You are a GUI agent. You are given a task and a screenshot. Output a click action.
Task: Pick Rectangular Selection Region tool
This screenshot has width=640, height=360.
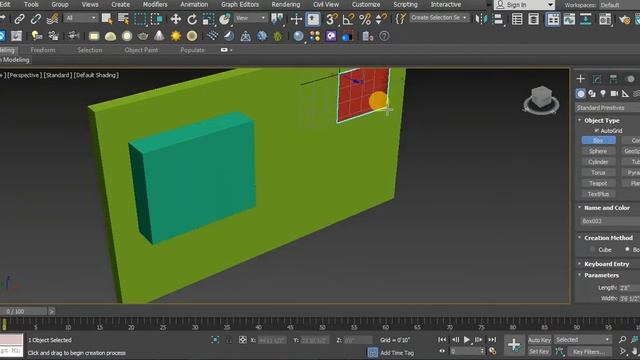140,19
